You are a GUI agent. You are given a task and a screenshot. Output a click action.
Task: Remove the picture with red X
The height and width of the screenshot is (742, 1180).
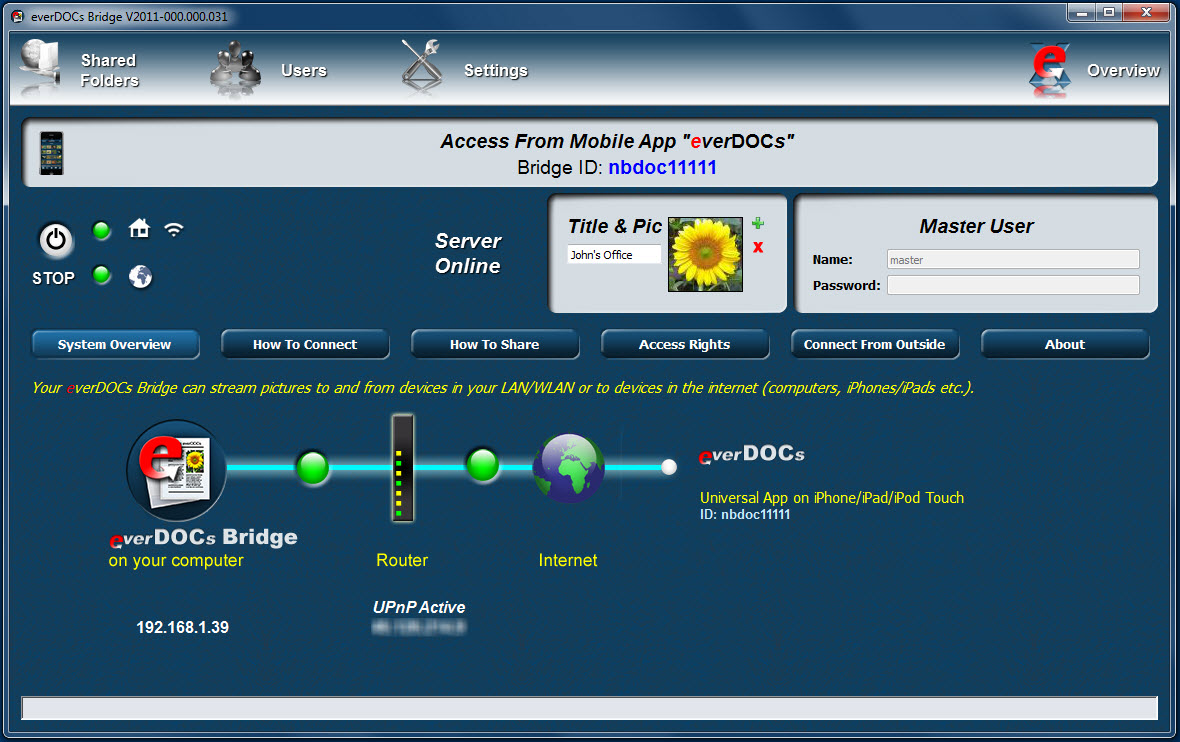point(758,247)
